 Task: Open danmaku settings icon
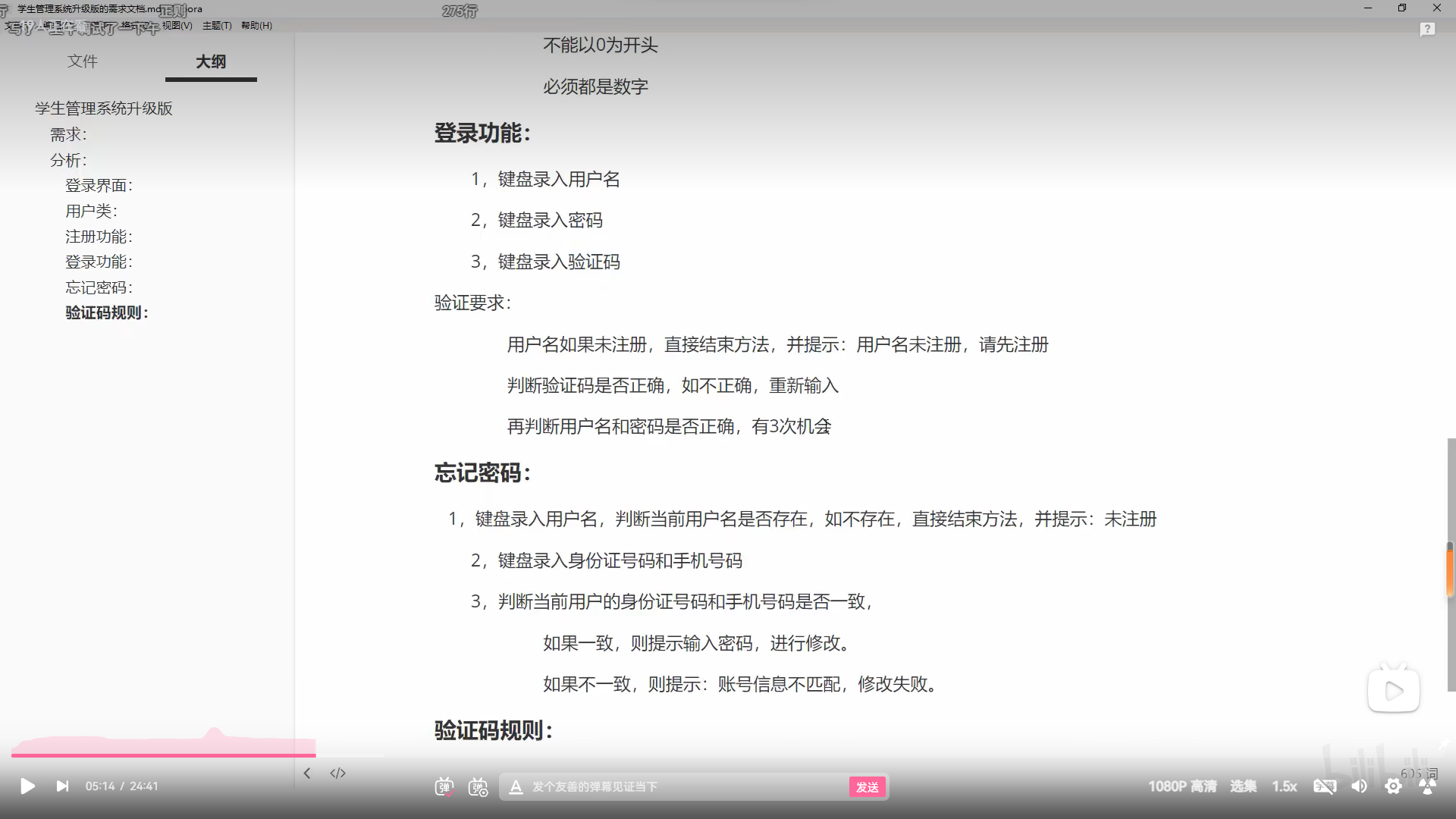point(479,787)
